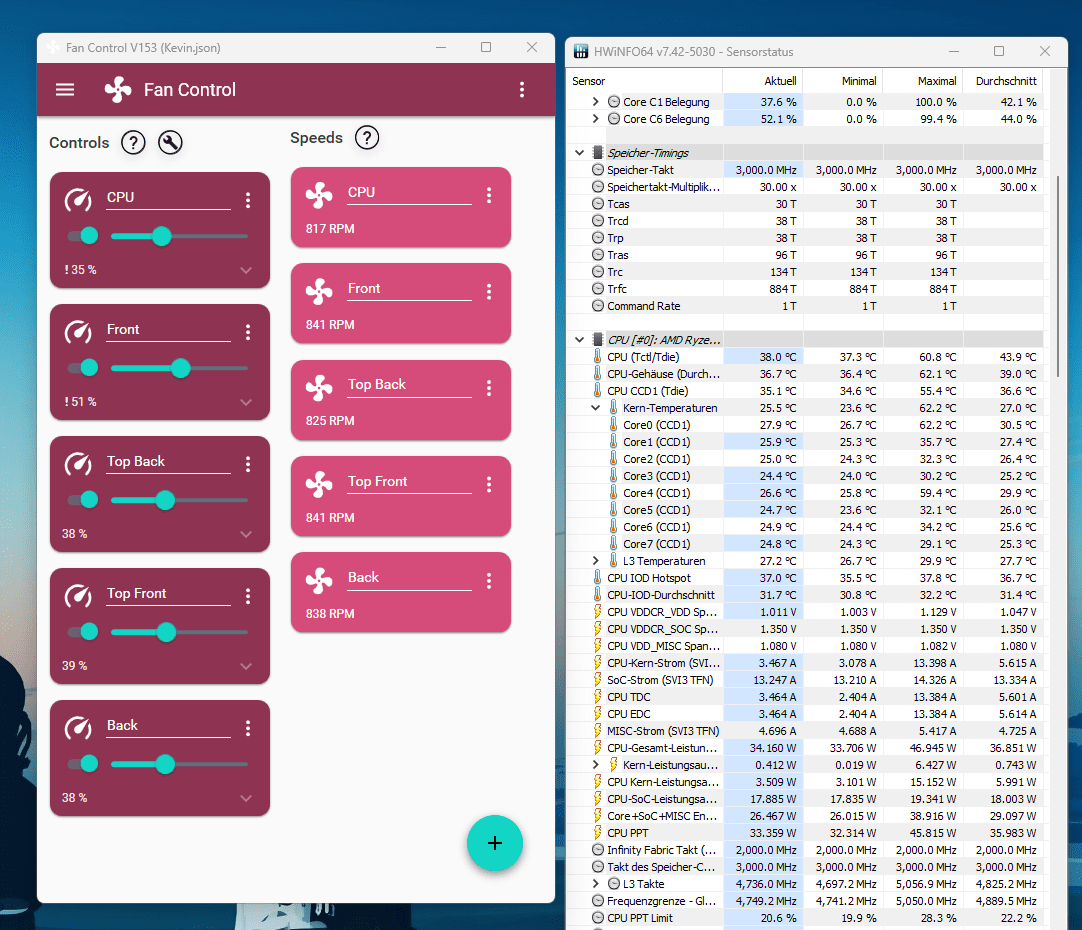
Task: Open help for the Speeds section
Action: click(367, 138)
